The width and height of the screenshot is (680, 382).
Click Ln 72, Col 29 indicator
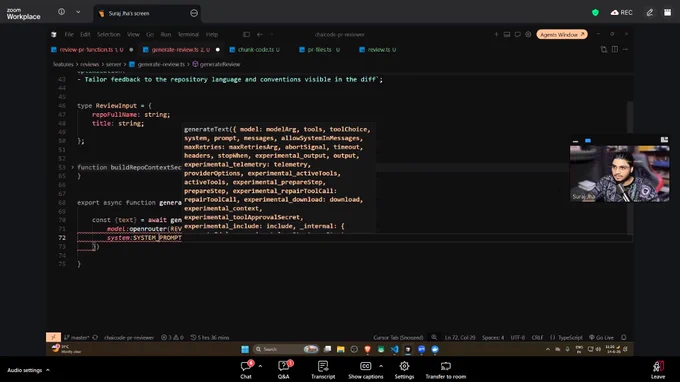click(x=460, y=337)
